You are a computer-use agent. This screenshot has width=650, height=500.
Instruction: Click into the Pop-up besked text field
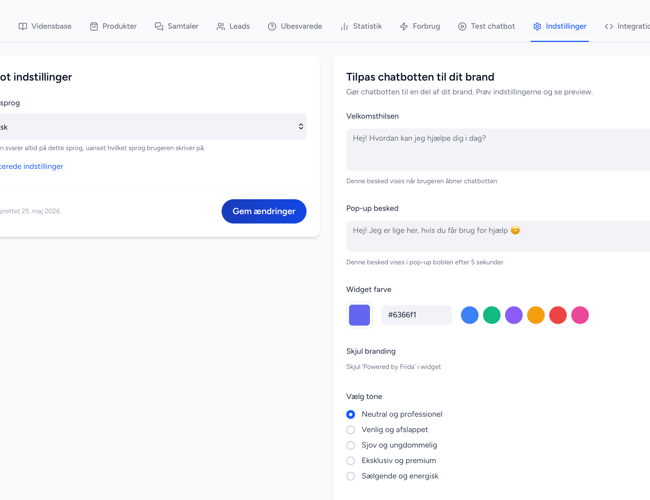(x=498, y=236)
